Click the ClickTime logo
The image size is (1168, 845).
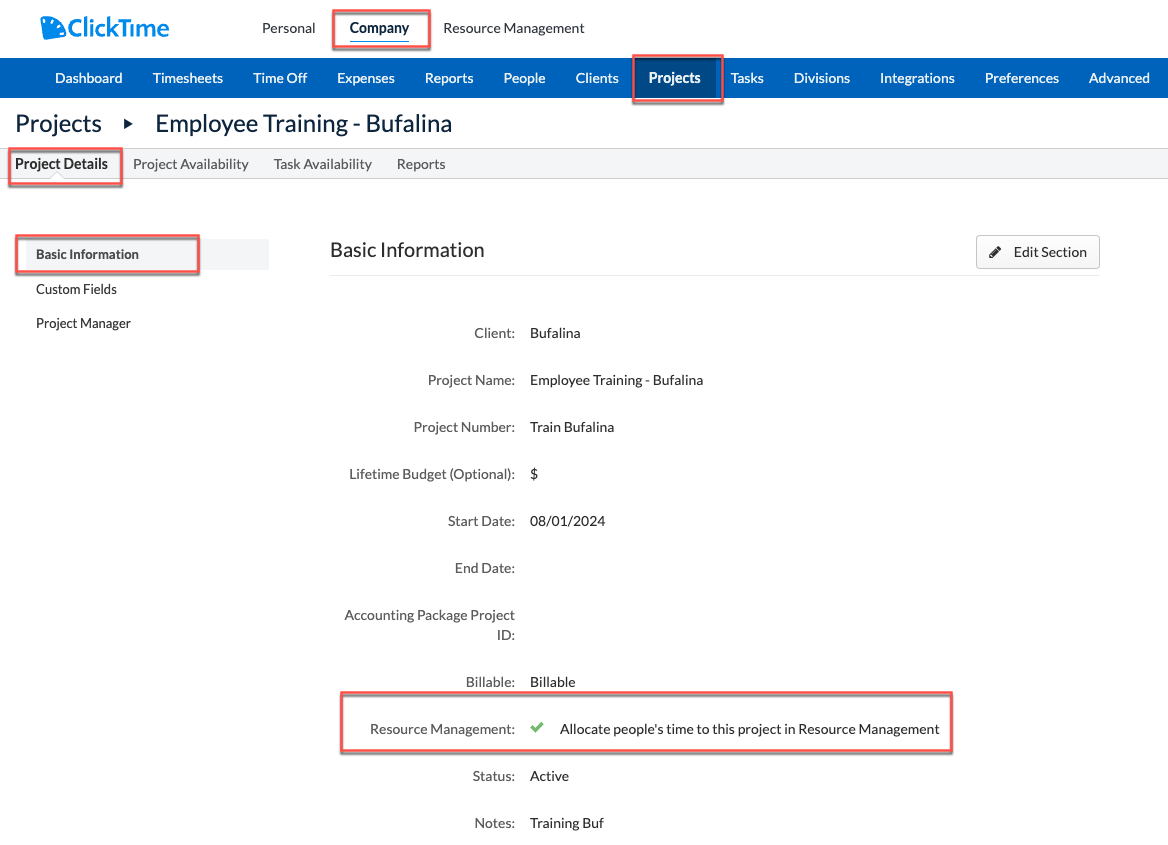[x=105, y=28]
